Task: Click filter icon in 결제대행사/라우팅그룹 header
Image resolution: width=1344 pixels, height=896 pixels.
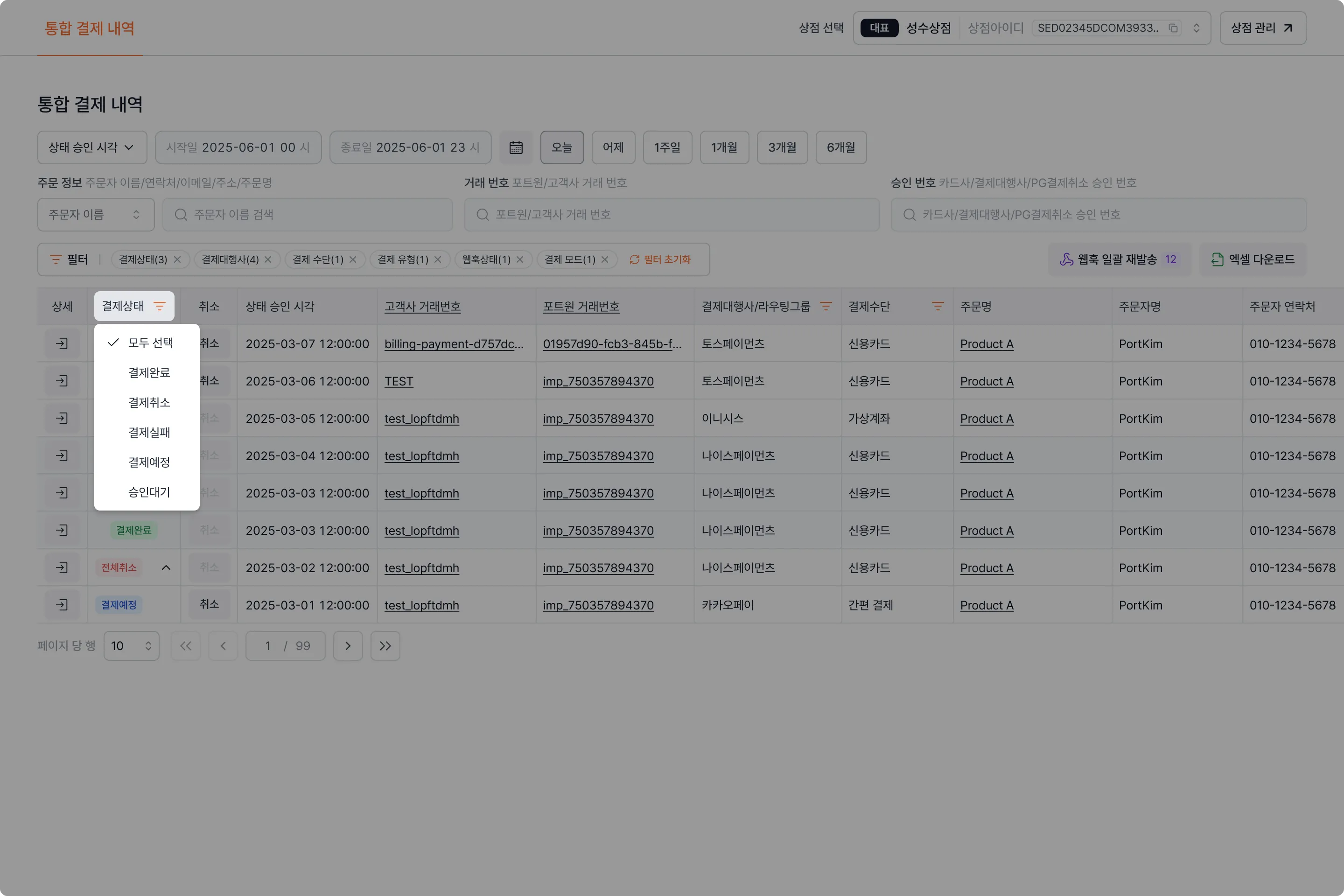Action: pos(825,306)
